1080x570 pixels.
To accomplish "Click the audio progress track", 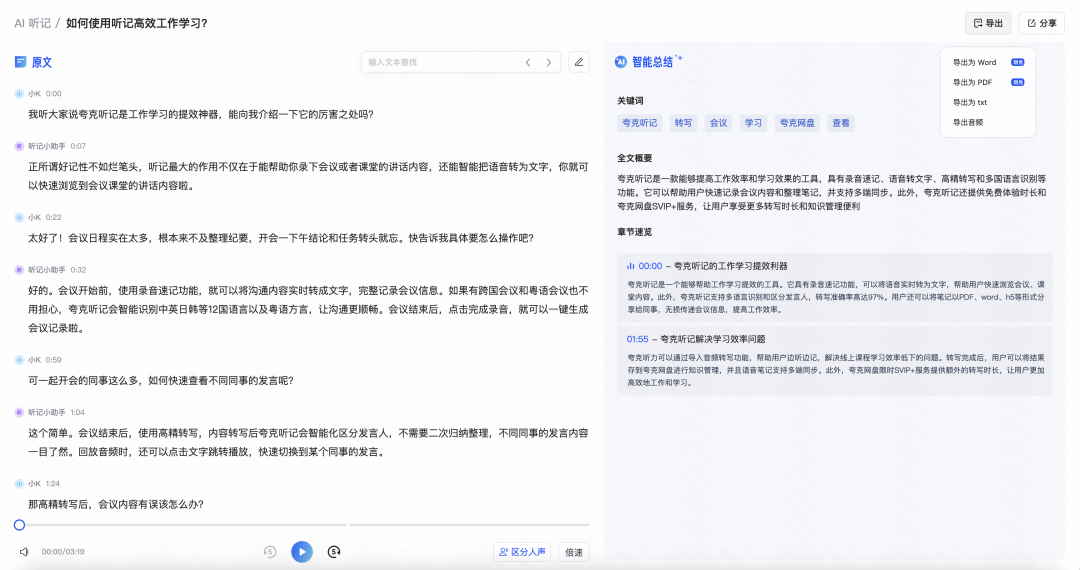I will [x=303, y=525].
